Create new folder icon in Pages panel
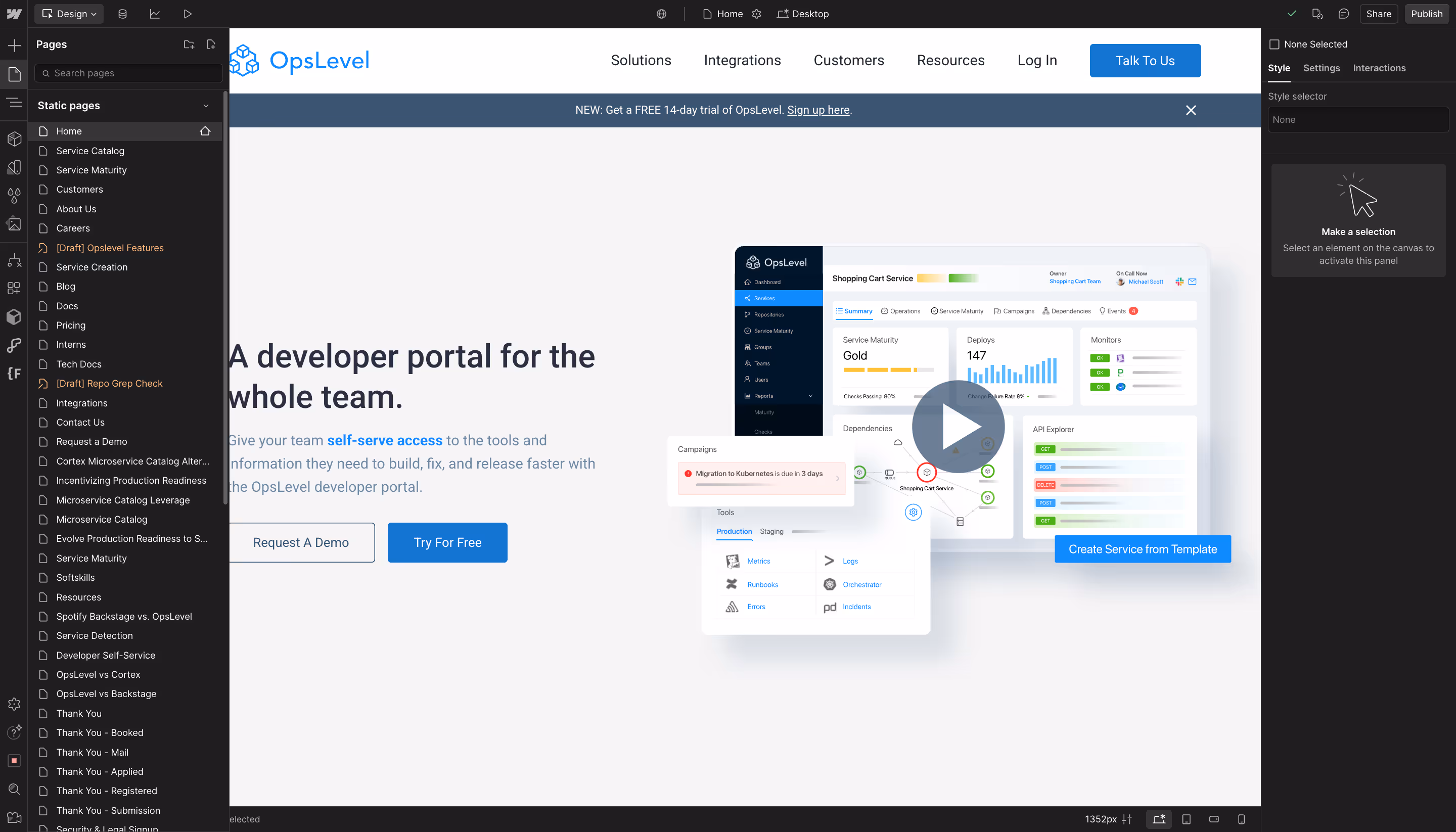The image size is (1456, 832). [189, 44]
